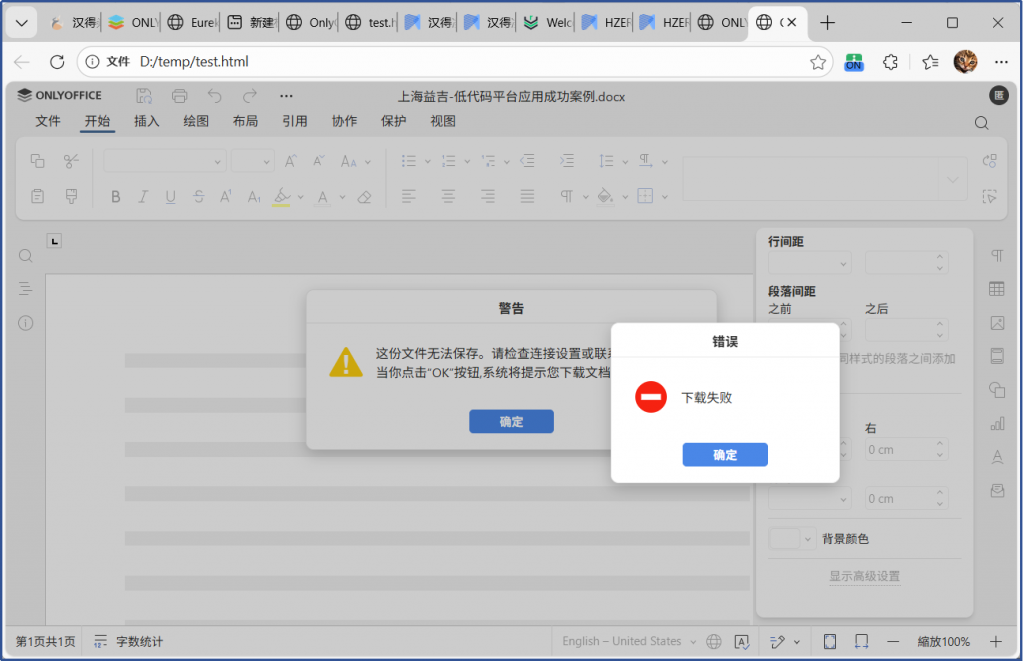
Task: Open the 行间距 type dropdown
Action: pos(843,264)
